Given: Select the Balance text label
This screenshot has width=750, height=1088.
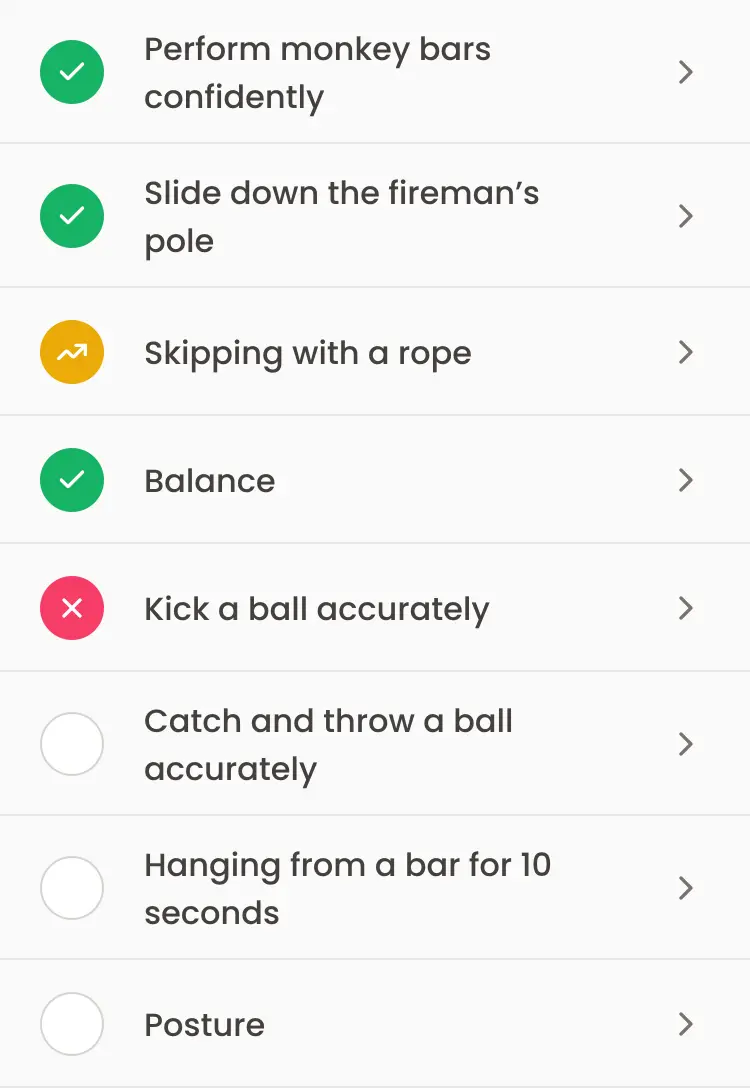Looking at the screenshot, I should (x=210, y=481).
